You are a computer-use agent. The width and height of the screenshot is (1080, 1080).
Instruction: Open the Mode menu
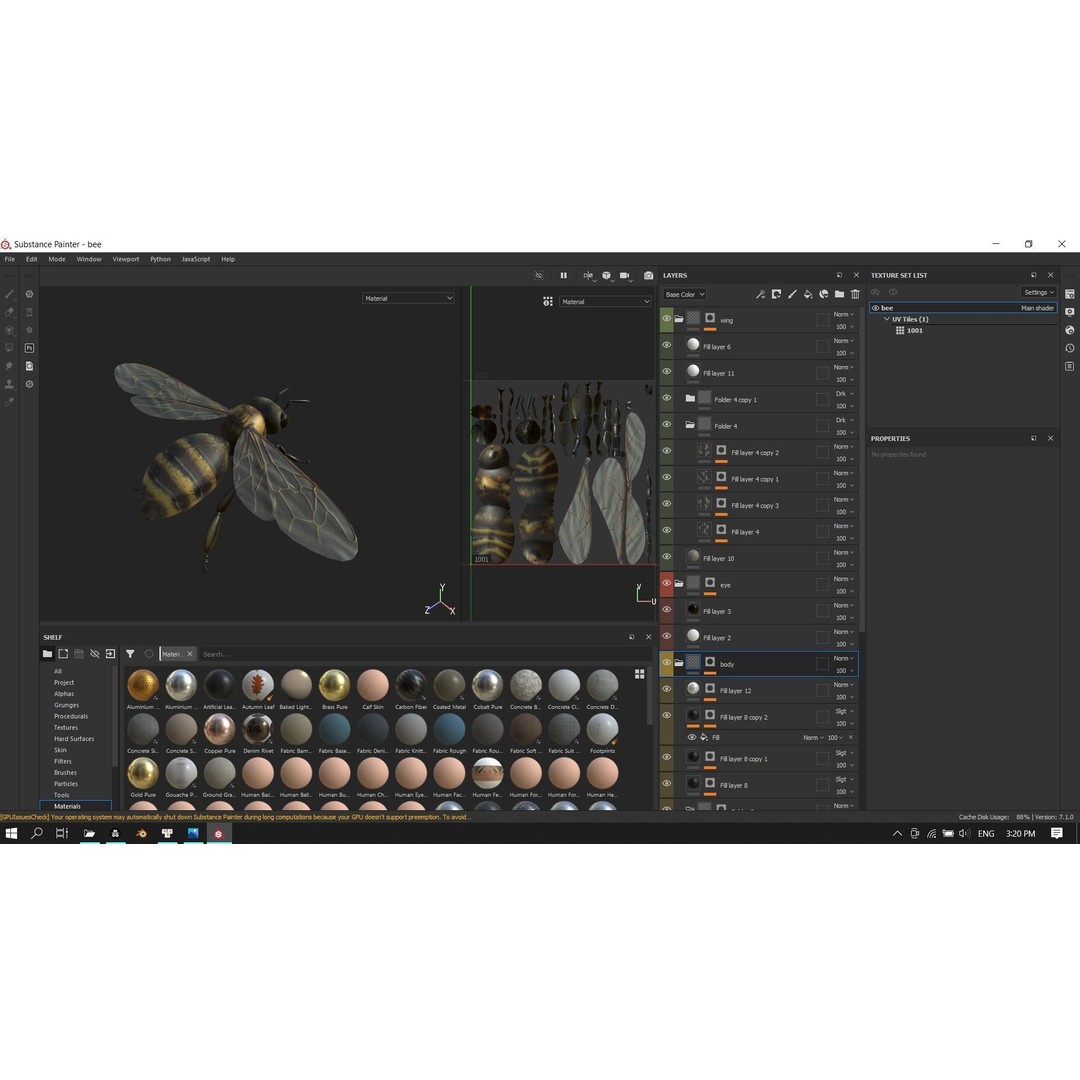(x=57, y=259)
